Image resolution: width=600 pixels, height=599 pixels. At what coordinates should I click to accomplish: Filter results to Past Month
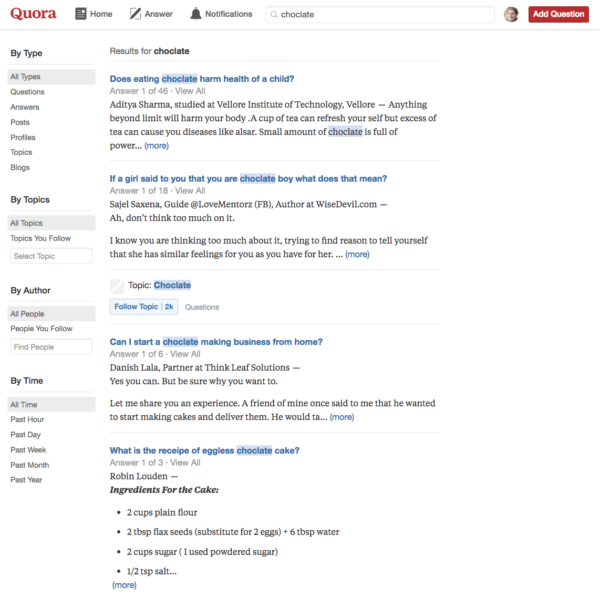(30, 465)
